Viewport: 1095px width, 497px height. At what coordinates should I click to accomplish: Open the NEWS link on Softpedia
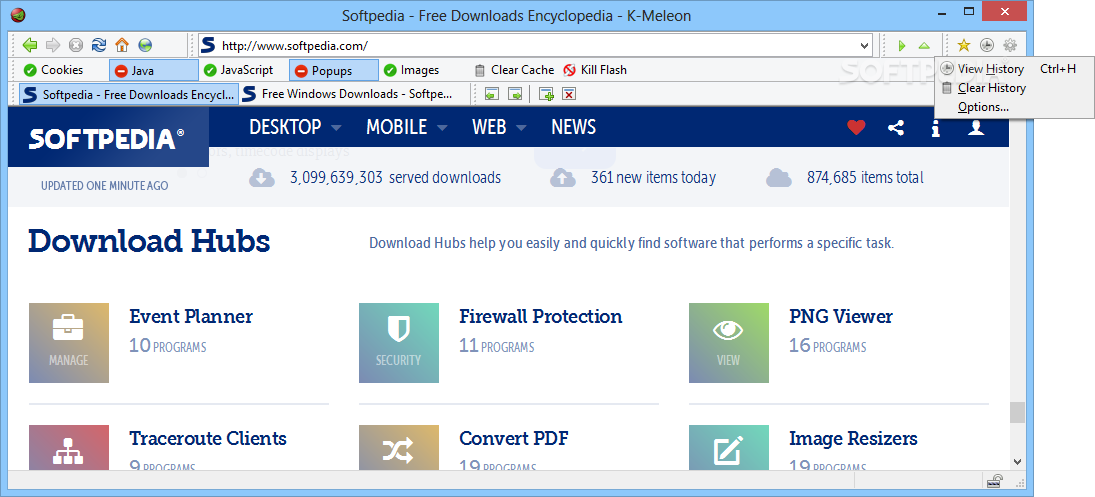coord(573,127)
